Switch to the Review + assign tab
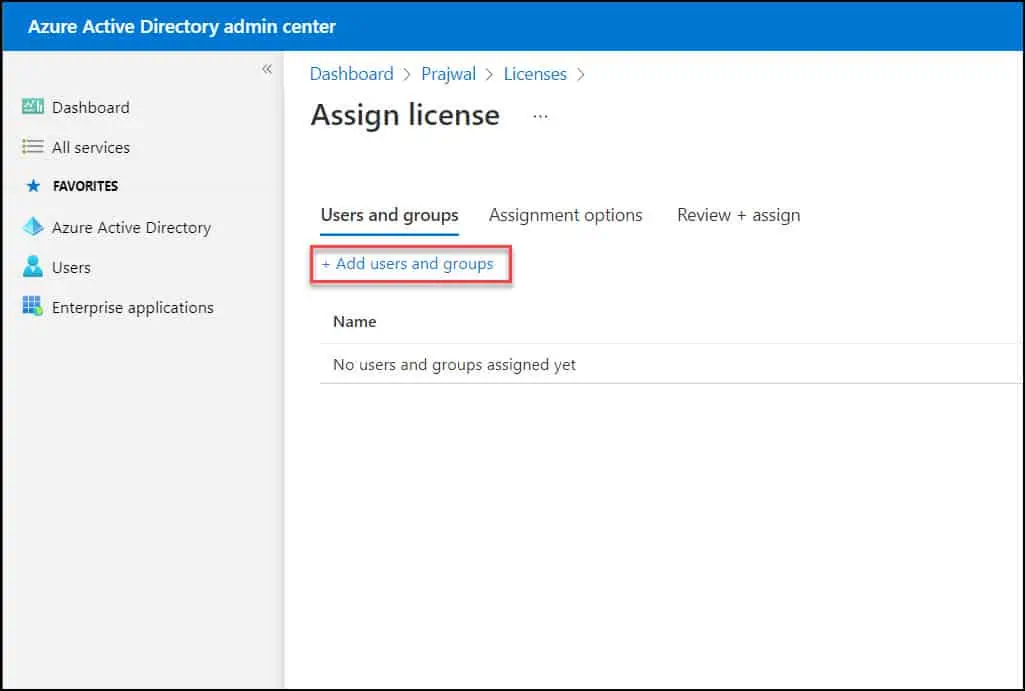 739,216
